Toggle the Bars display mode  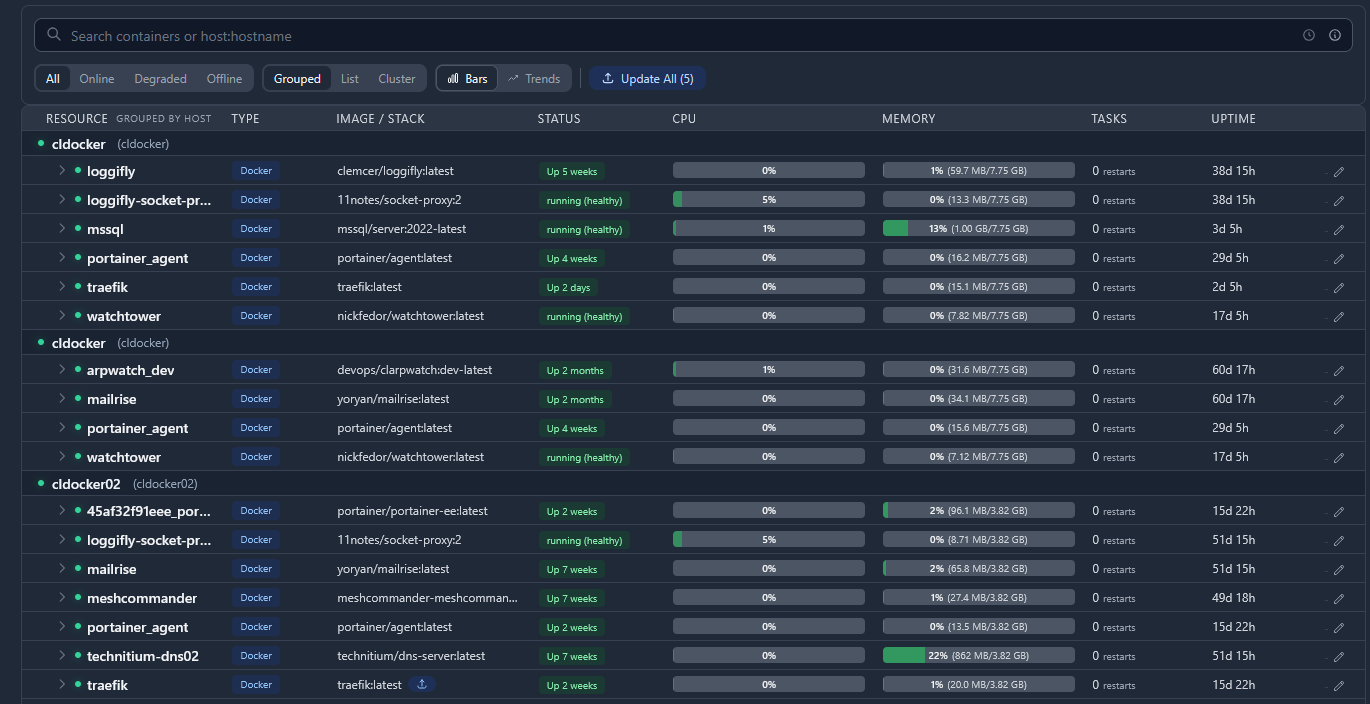(467, 79)
